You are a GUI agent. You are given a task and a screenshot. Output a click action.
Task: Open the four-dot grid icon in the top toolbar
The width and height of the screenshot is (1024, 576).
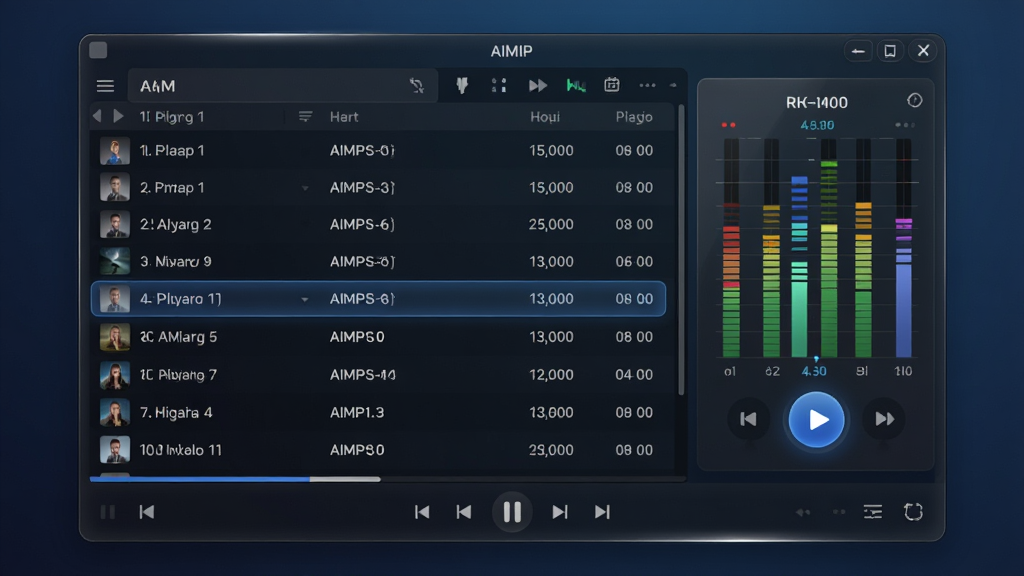(499, 85)
